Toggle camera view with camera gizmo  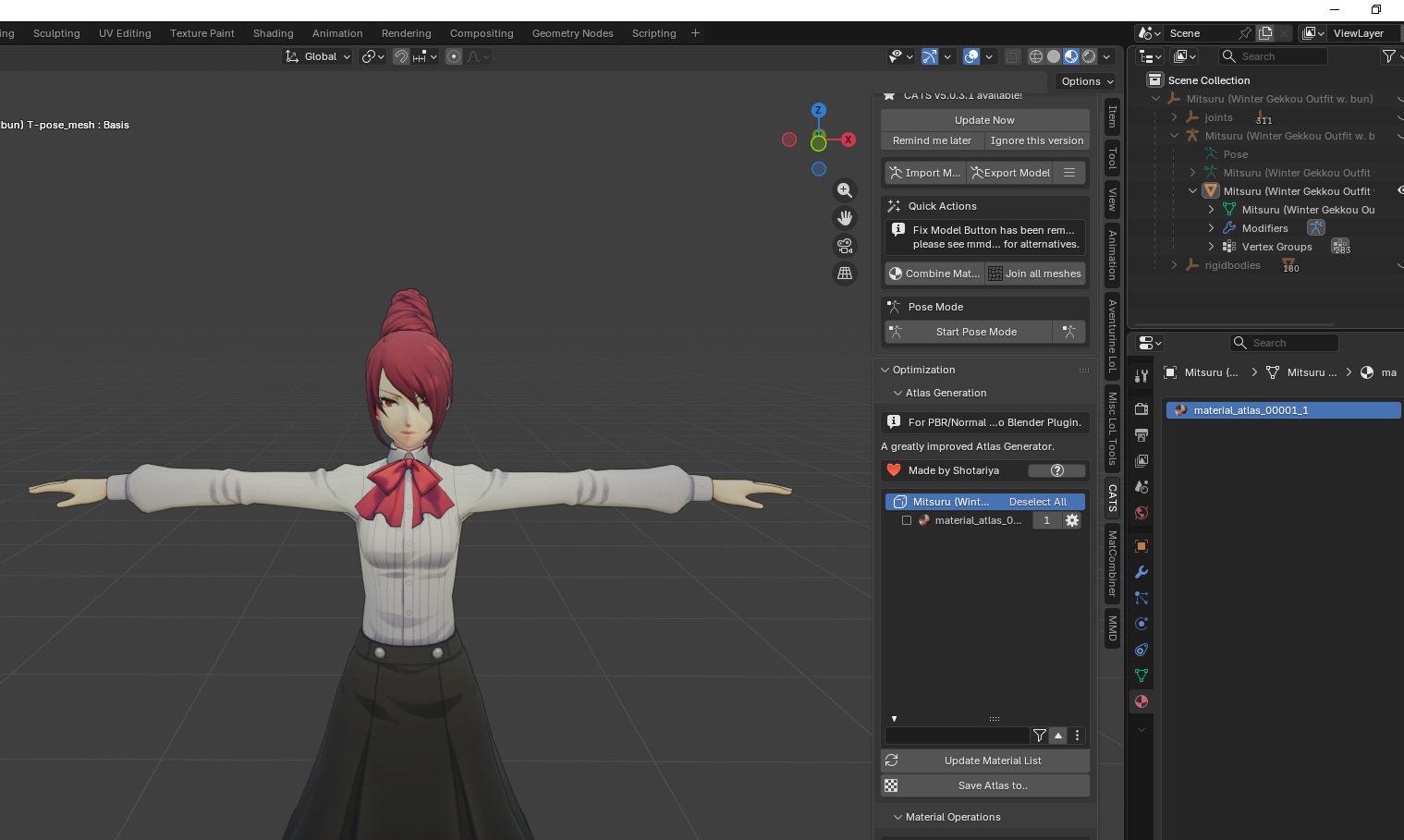tap(845, 246)
